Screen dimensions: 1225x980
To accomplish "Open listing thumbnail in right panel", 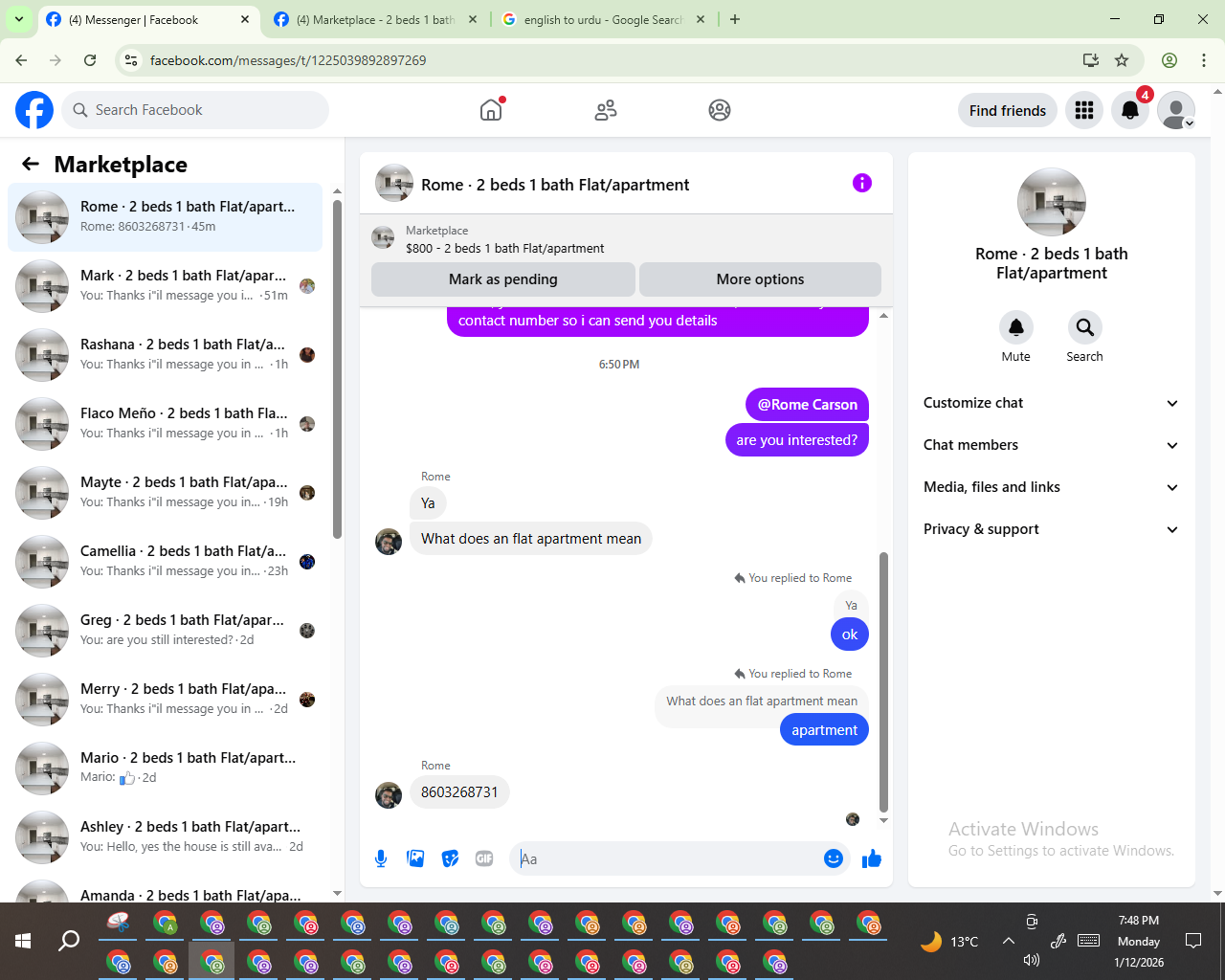I will 1052,202.
